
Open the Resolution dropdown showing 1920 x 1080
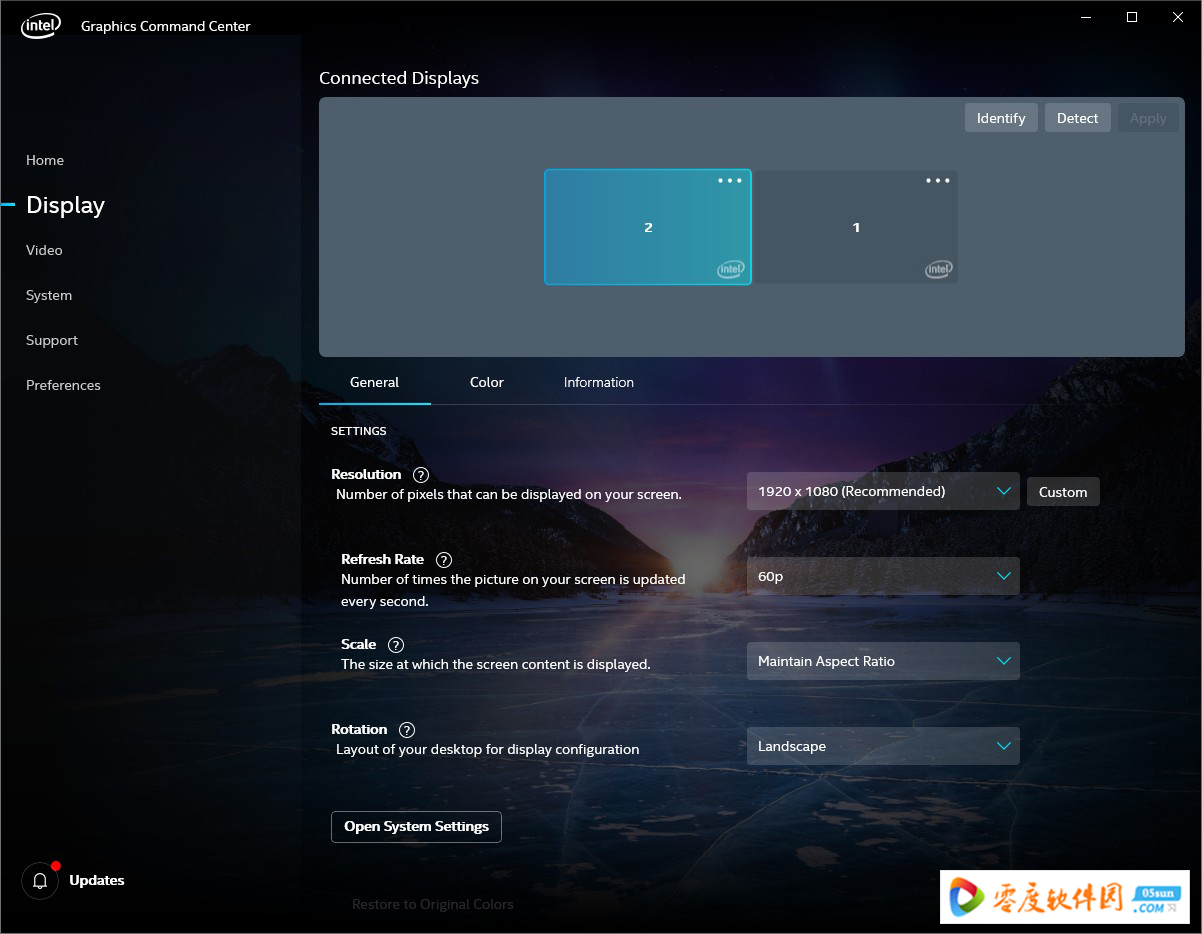(883, 491)
